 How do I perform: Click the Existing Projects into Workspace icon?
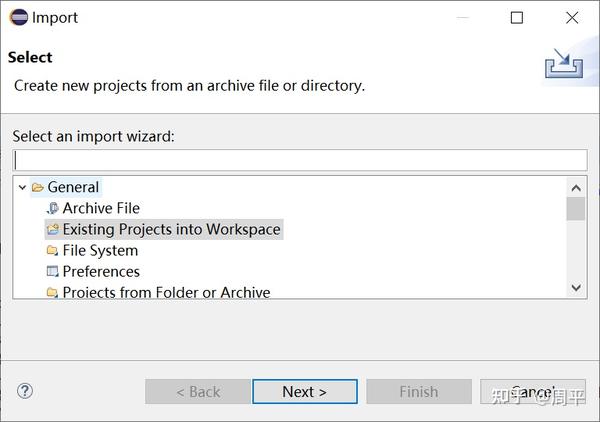53,229
